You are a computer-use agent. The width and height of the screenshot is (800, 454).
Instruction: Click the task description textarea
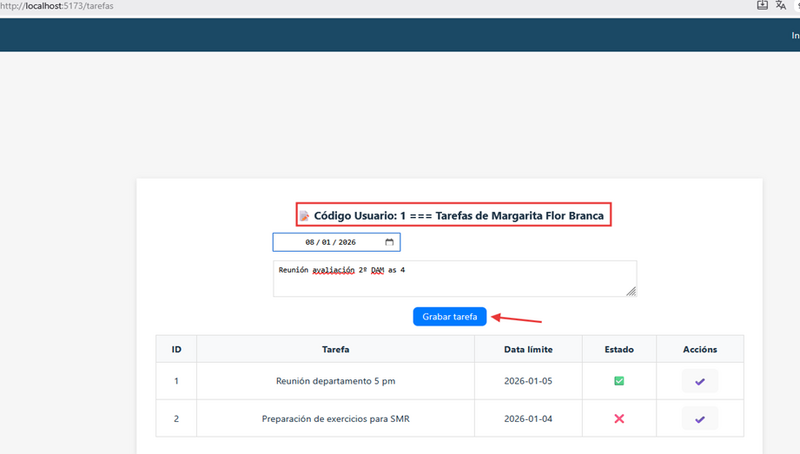point(455,279)
